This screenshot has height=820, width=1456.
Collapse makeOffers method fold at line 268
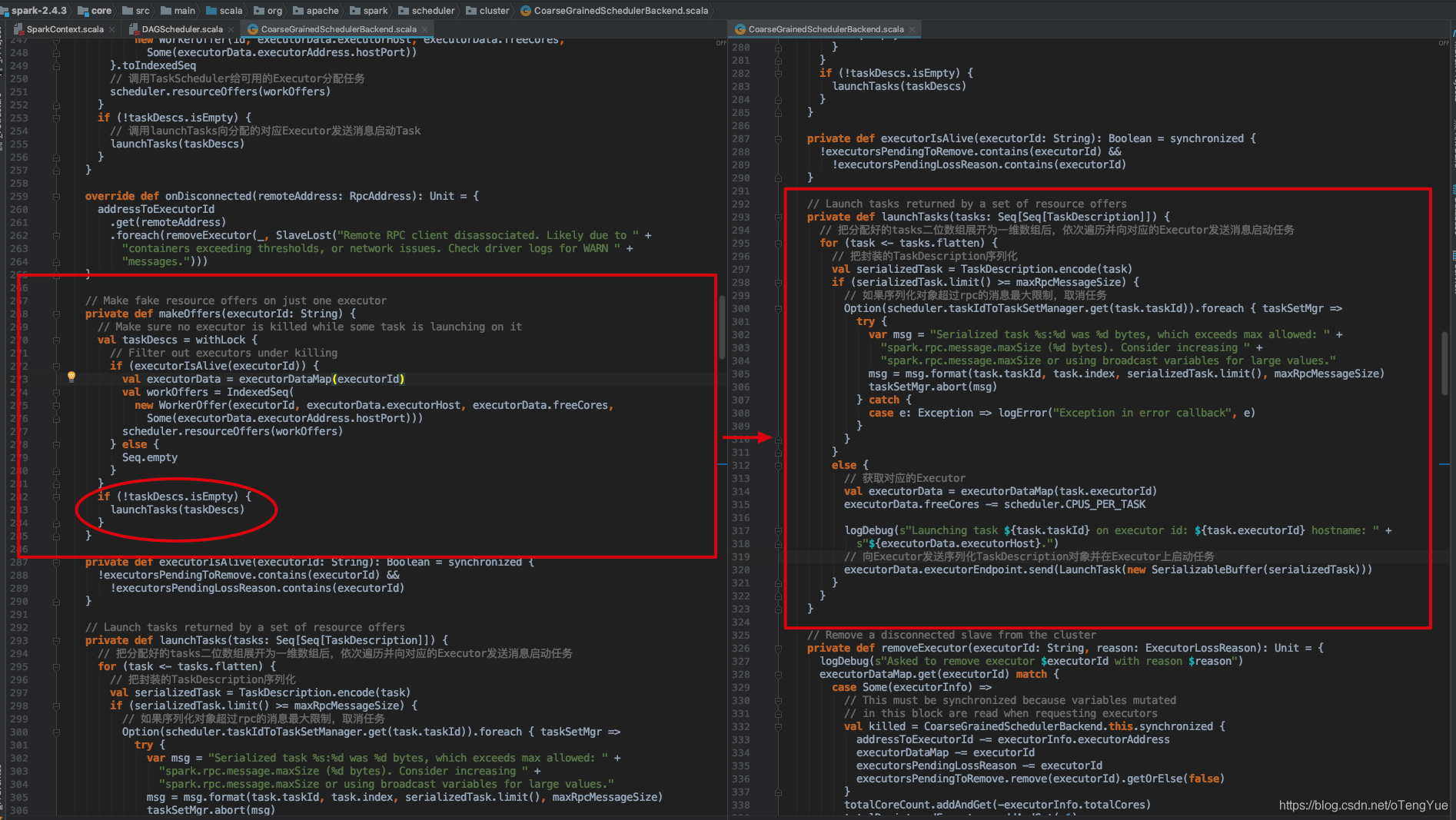tap(56, 314)
